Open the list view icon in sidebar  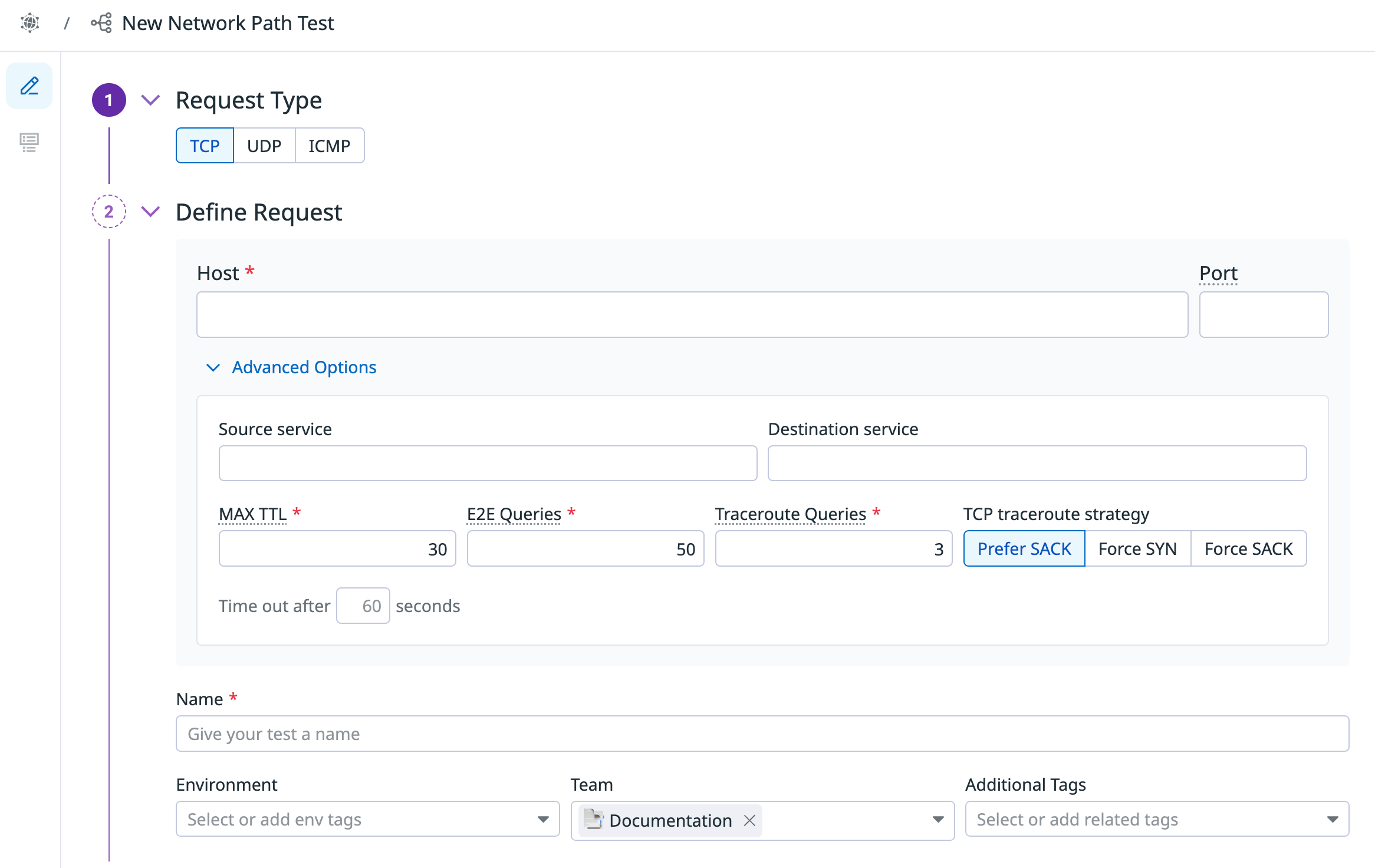(x=29, y=142)
